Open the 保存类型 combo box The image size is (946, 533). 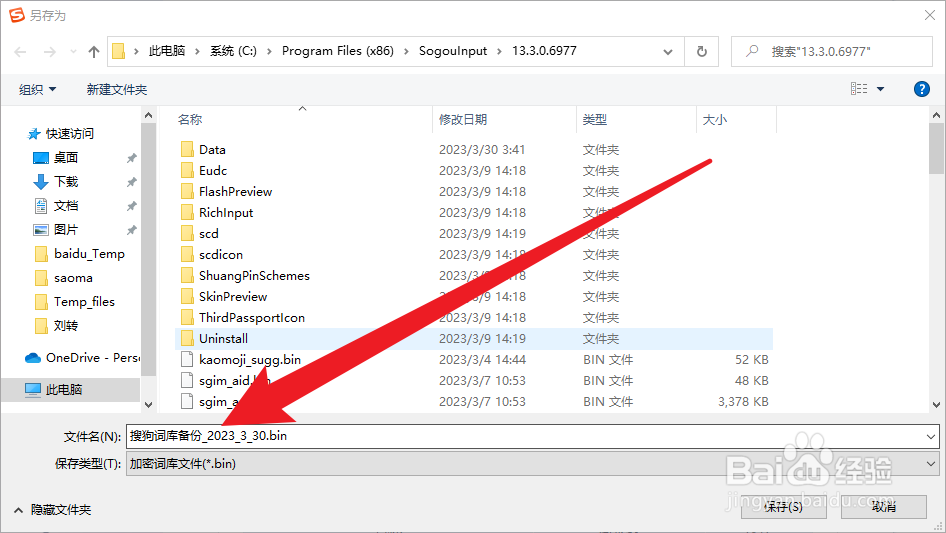532,464
